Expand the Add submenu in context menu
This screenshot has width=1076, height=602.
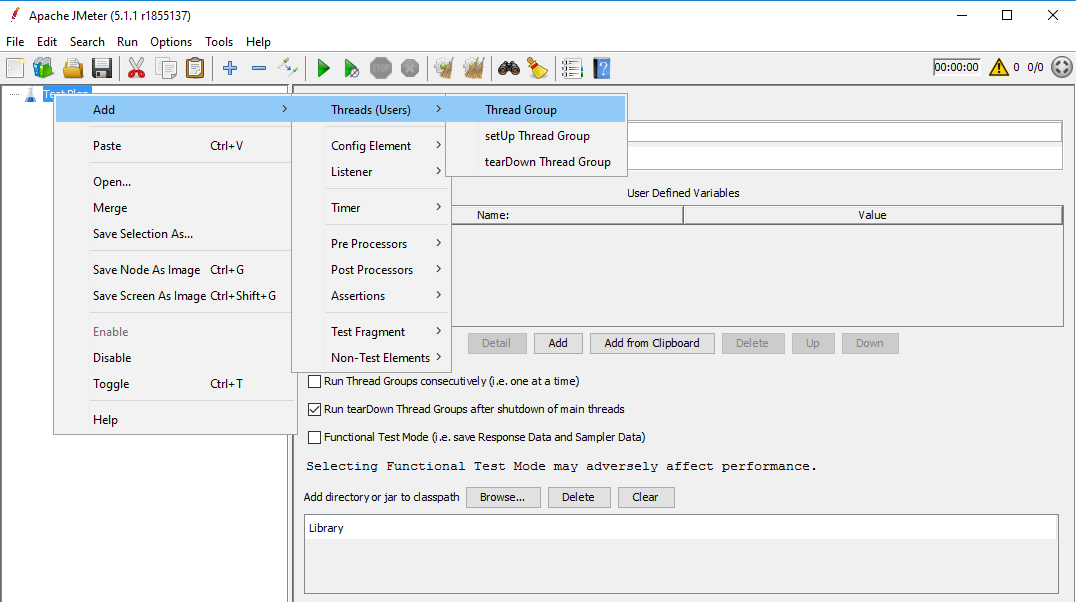pyautogui.click(x=175, y=109)
